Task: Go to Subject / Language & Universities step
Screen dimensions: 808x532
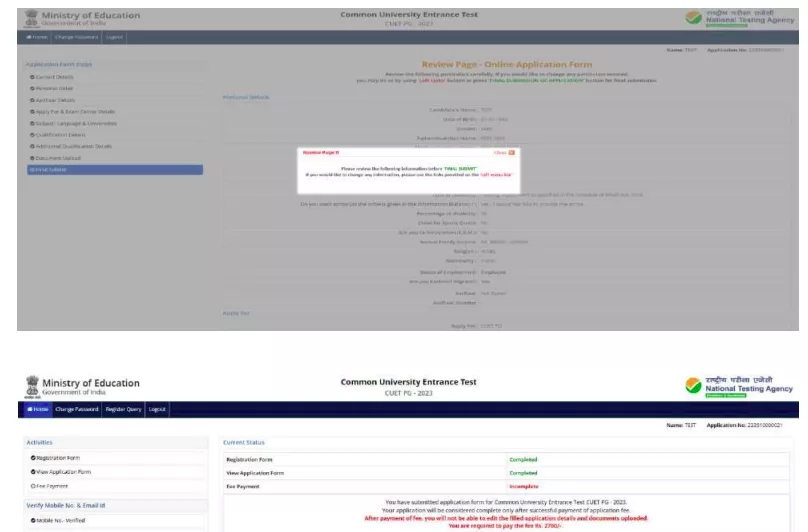Action: coord(73,124)
